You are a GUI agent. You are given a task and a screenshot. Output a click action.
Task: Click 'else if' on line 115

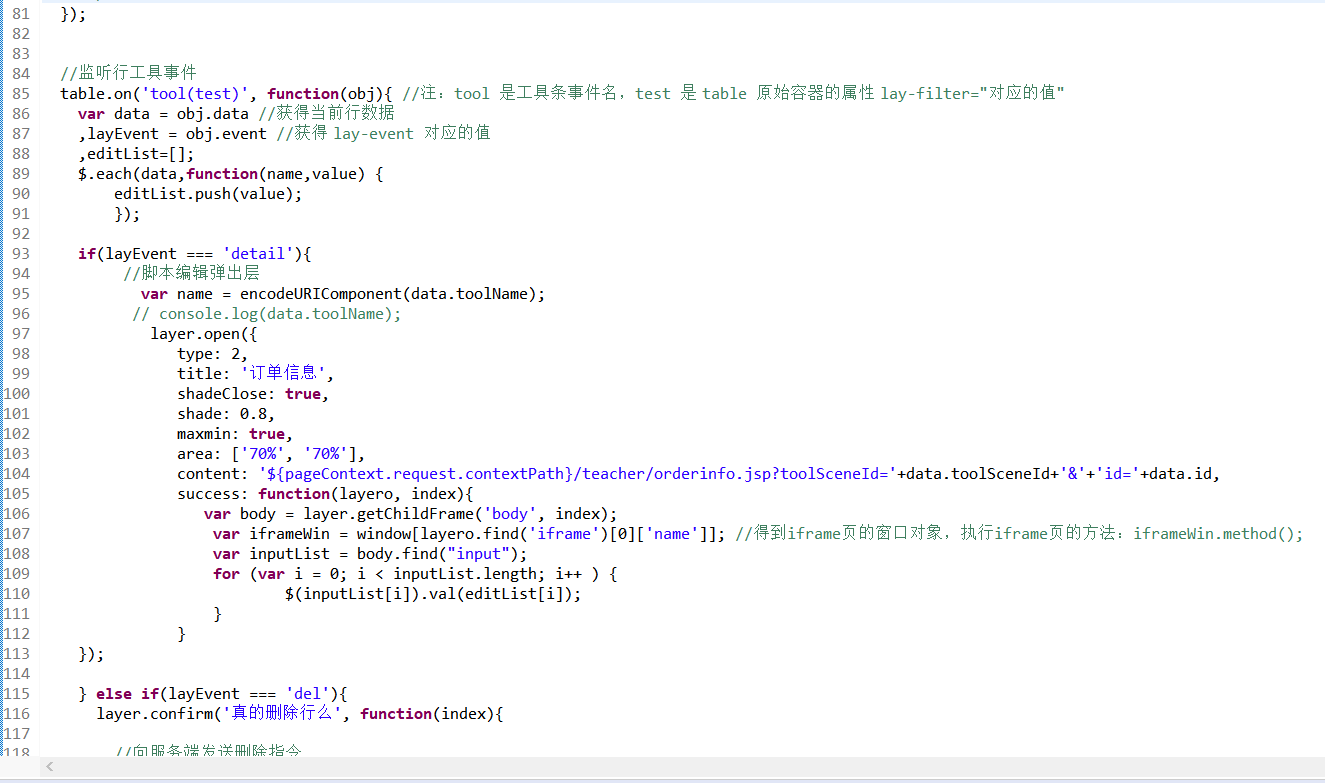(127, 693)
